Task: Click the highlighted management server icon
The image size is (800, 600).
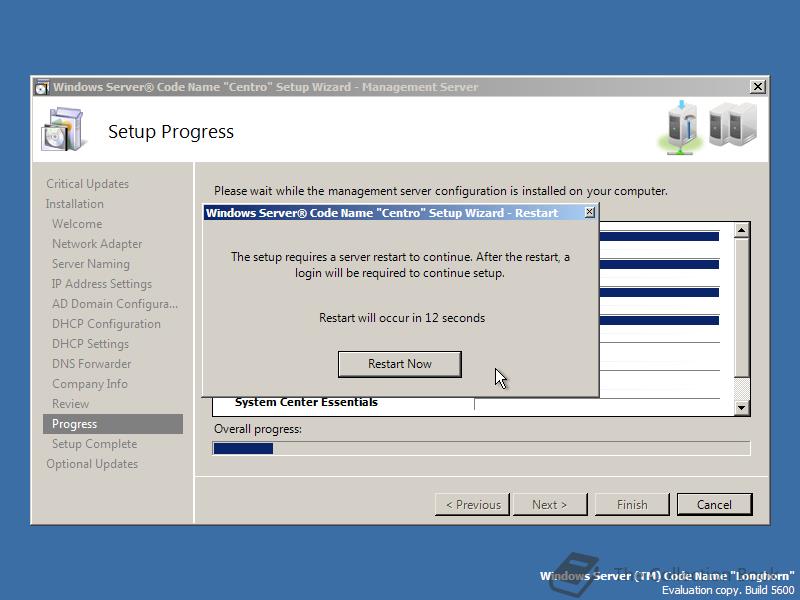Action: point(682,128)
